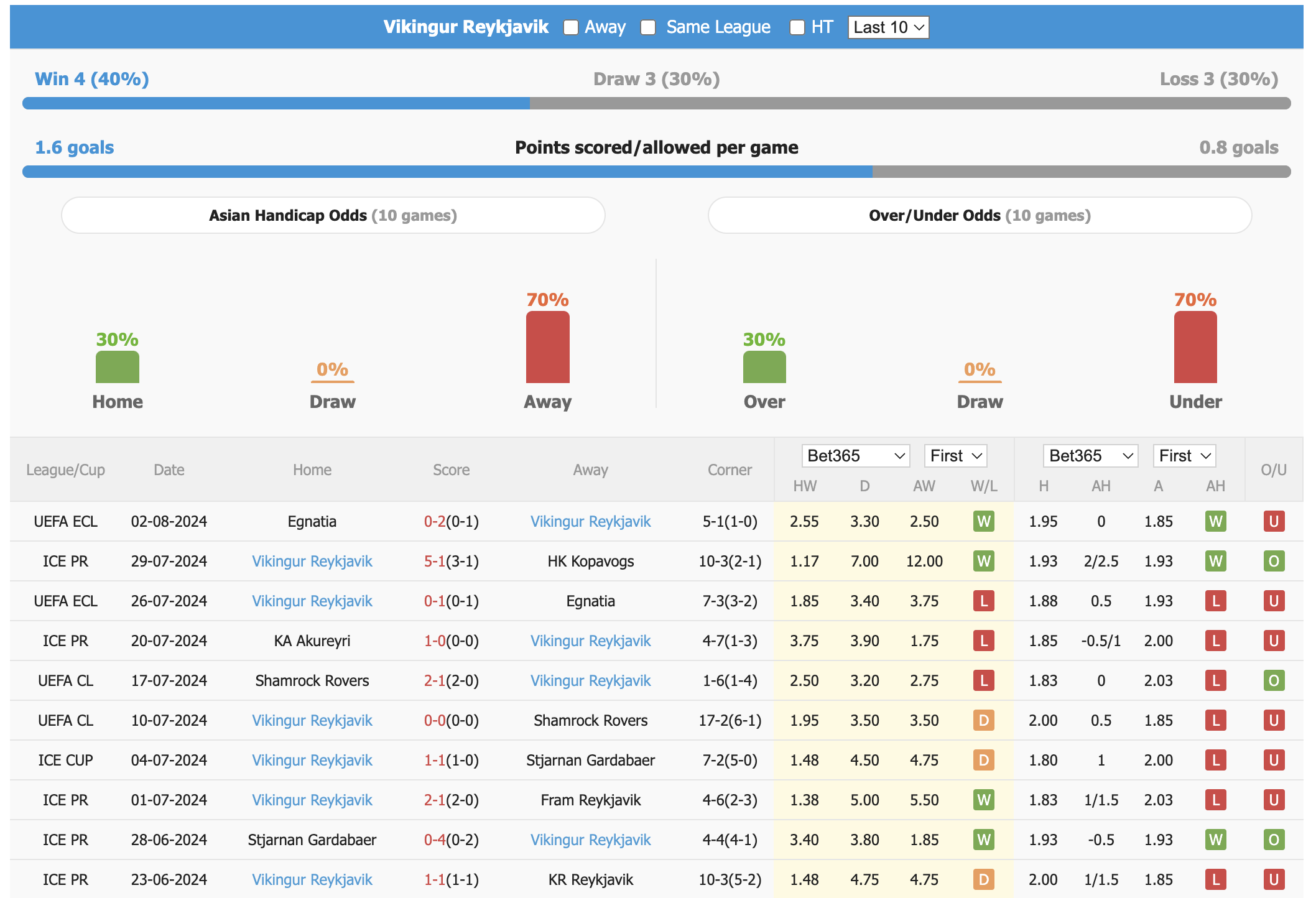Click the D result badge in 10-07-2024 W/L column
The width and height of the screenshot is (1316, 898).
[984, 720]
